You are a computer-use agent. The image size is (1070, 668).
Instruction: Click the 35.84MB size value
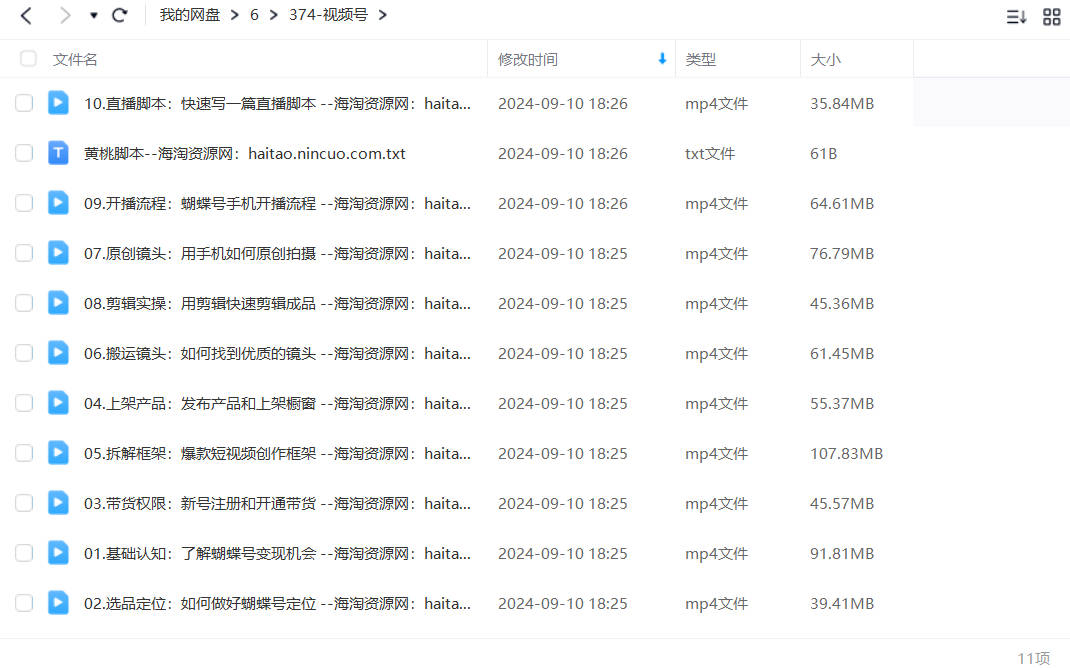coord(842,104)
